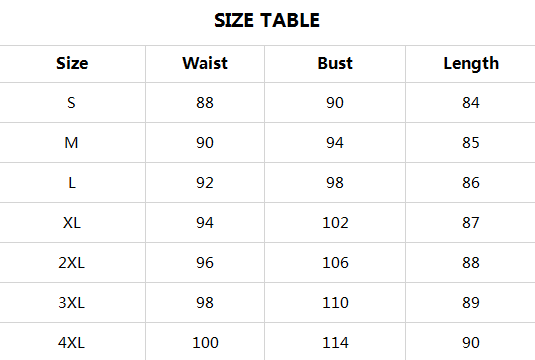535x360 pixels.
Task: Select the Bust column header
Action: click(x=335, y=63)
